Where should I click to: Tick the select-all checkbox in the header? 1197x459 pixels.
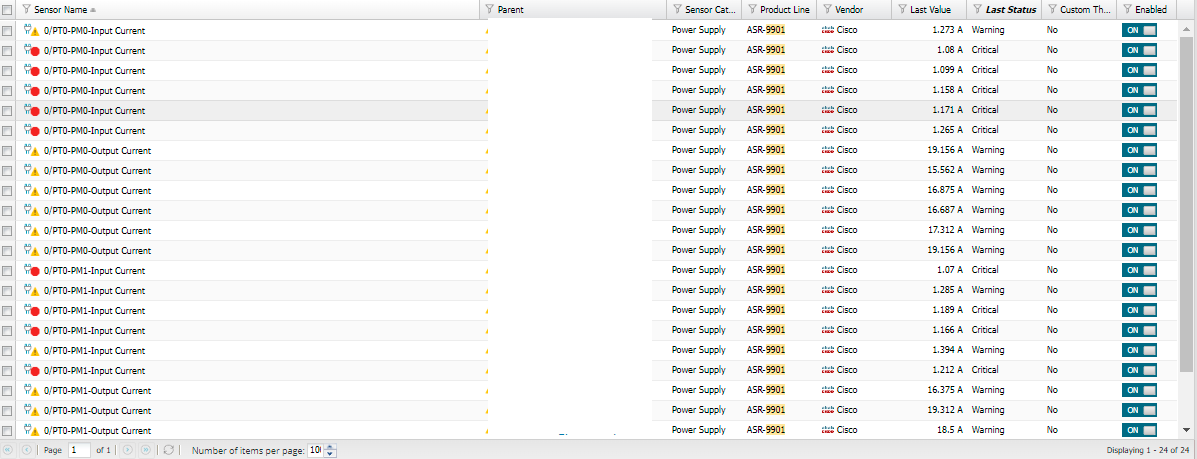click(8, 10)
